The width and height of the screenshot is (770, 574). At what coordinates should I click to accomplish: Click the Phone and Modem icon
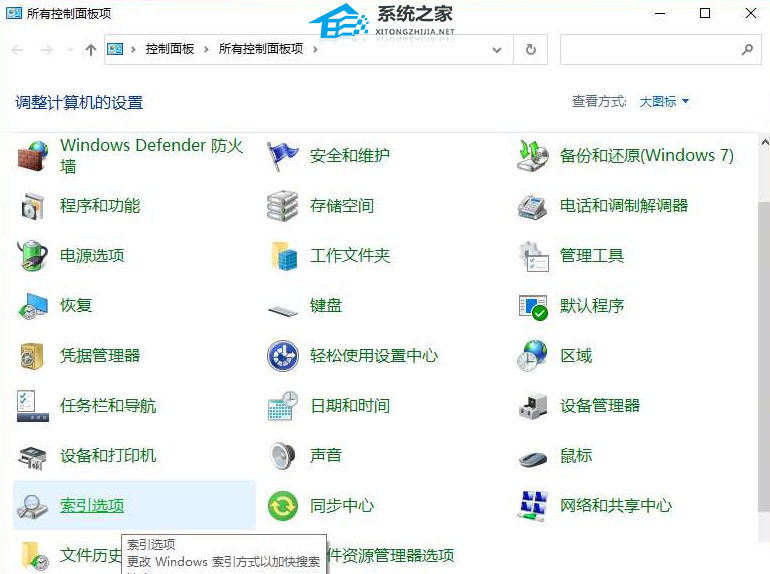click(x=532, y=207)
